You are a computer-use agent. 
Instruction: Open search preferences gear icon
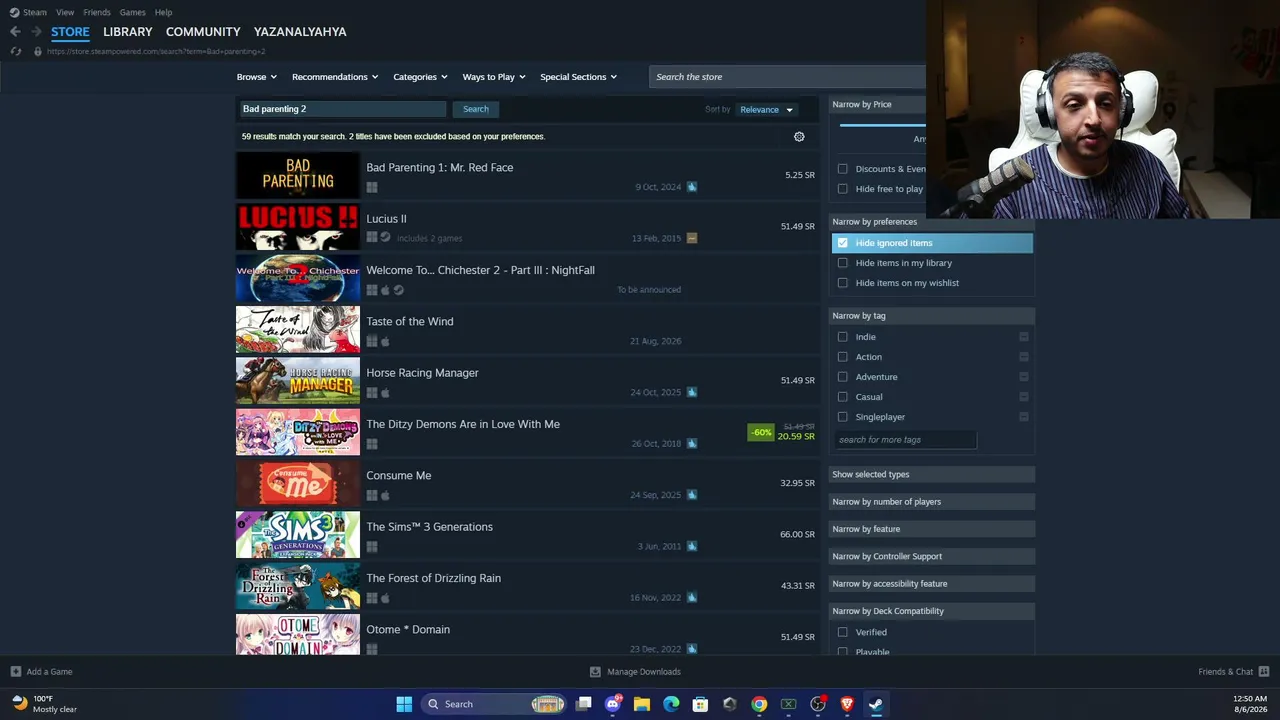(x=799, y=137)
